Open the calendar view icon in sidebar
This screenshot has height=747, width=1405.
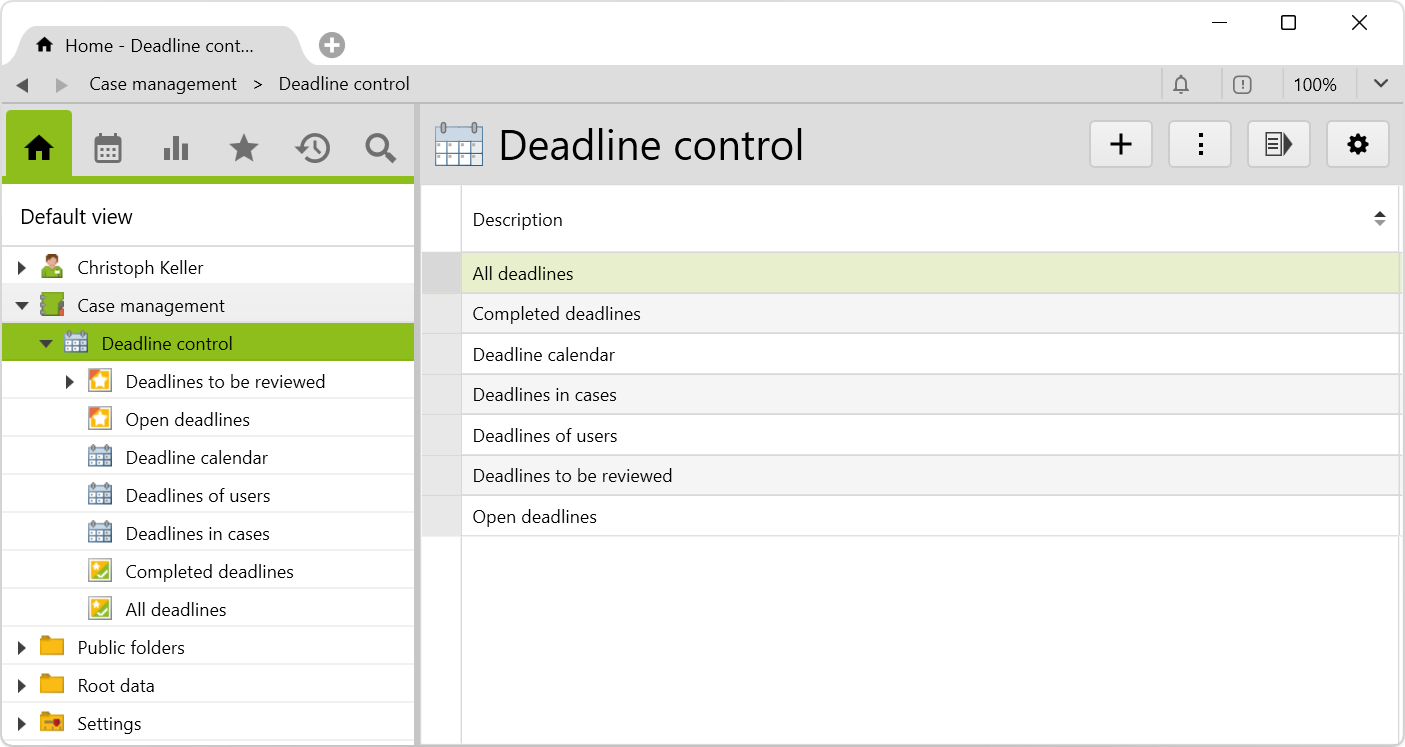108,148
